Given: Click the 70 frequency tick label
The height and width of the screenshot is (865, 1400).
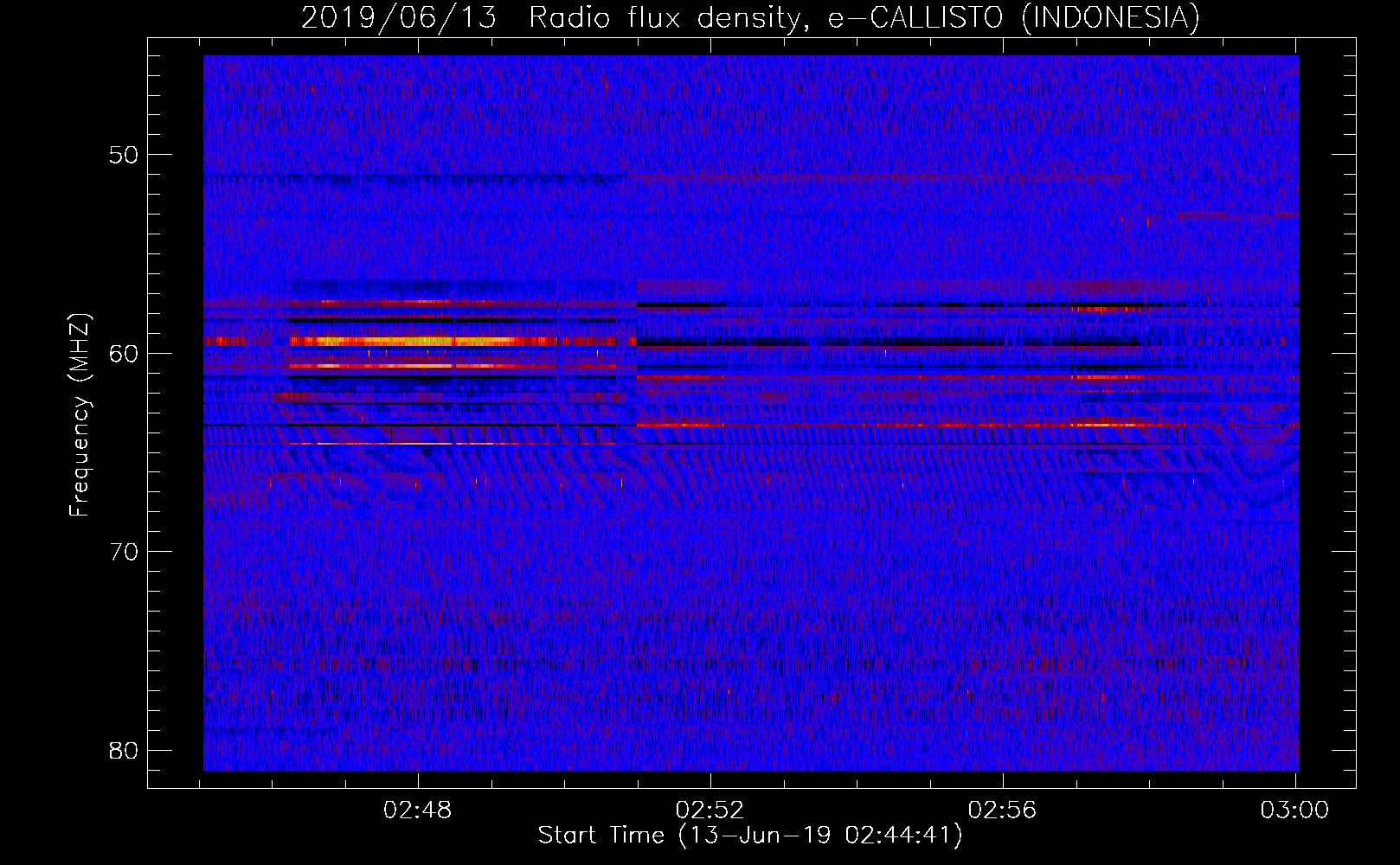Looking at the screenshot, I should click(x=124, y=552).
